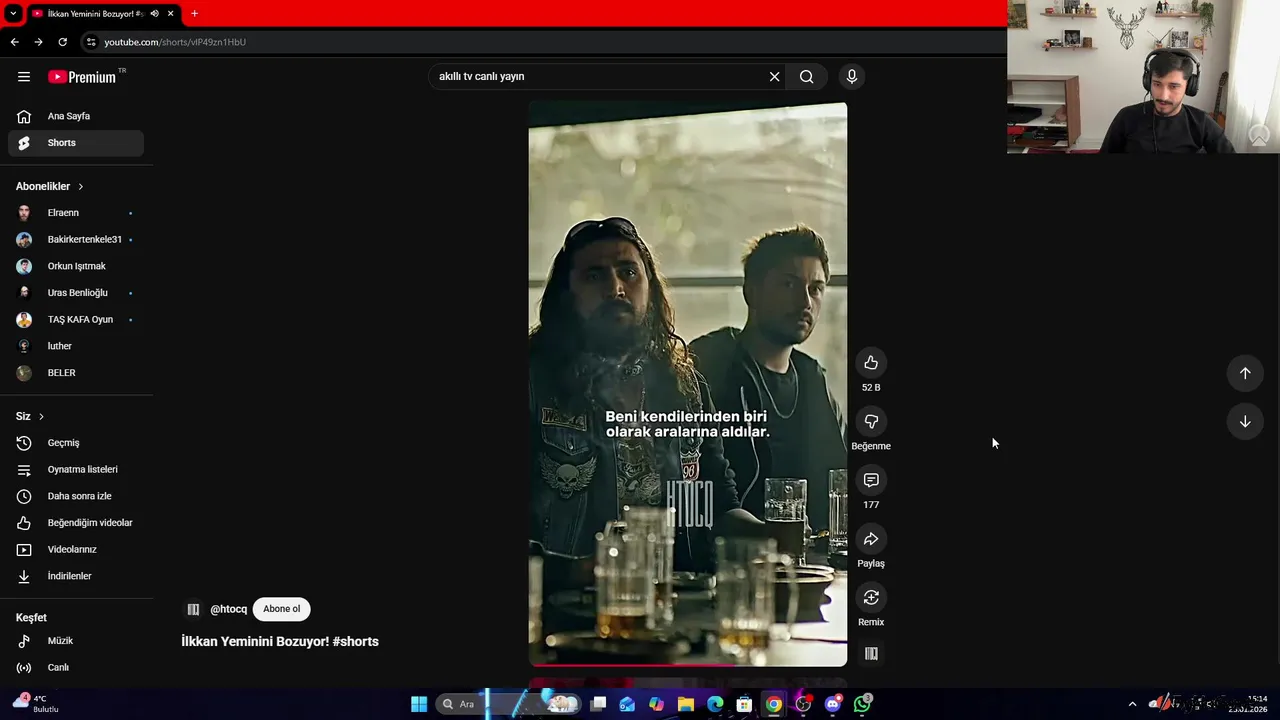Open the comments showing 177
This screenshot has width=1280, height=720.
871,481
